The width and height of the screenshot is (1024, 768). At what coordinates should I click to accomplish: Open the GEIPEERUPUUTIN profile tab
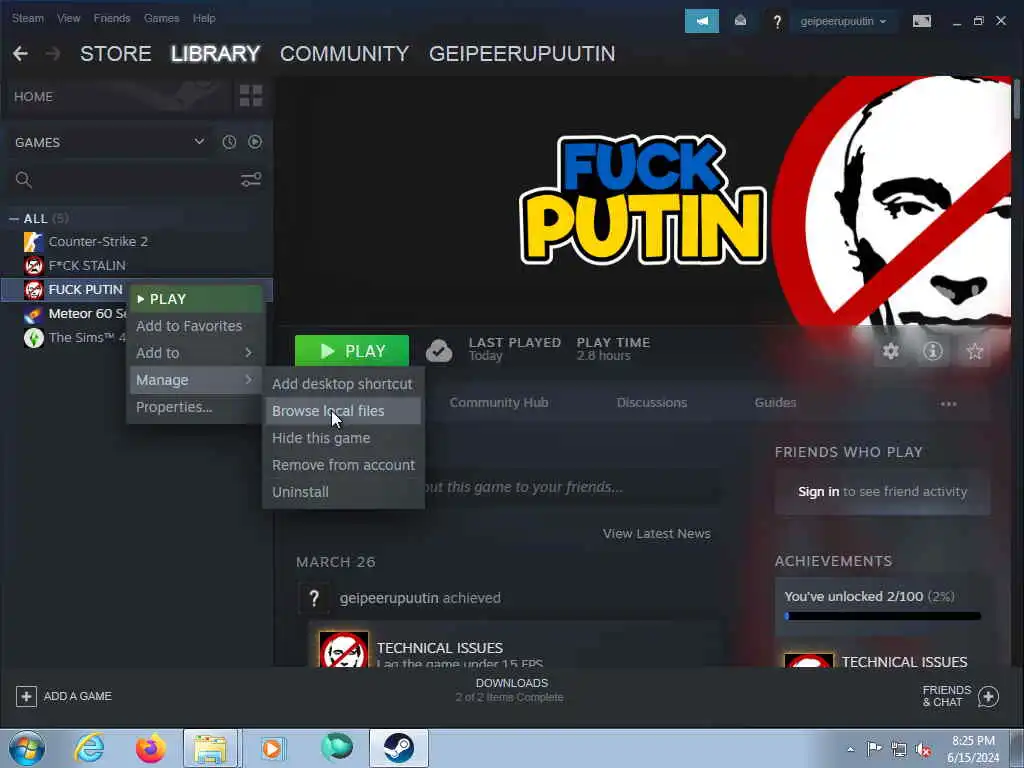pyautogui.click(x=522, y=54)
